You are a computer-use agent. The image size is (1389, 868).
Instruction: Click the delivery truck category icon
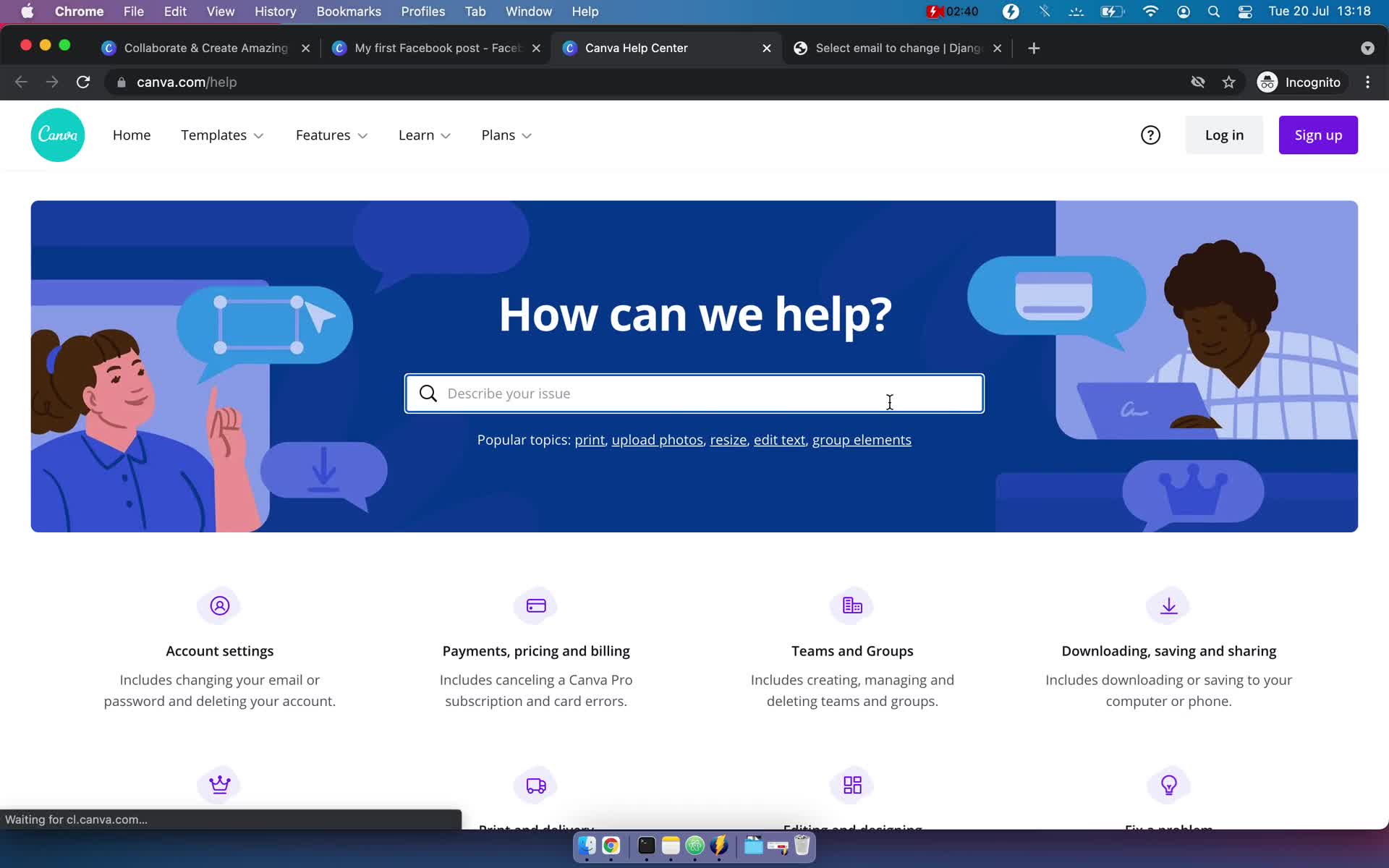tap(536, 785)
